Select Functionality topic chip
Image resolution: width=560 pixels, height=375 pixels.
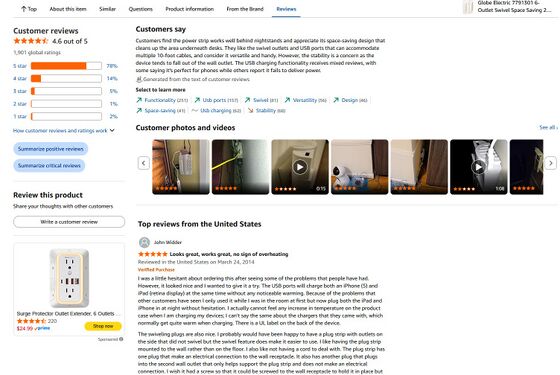(162, 100)
